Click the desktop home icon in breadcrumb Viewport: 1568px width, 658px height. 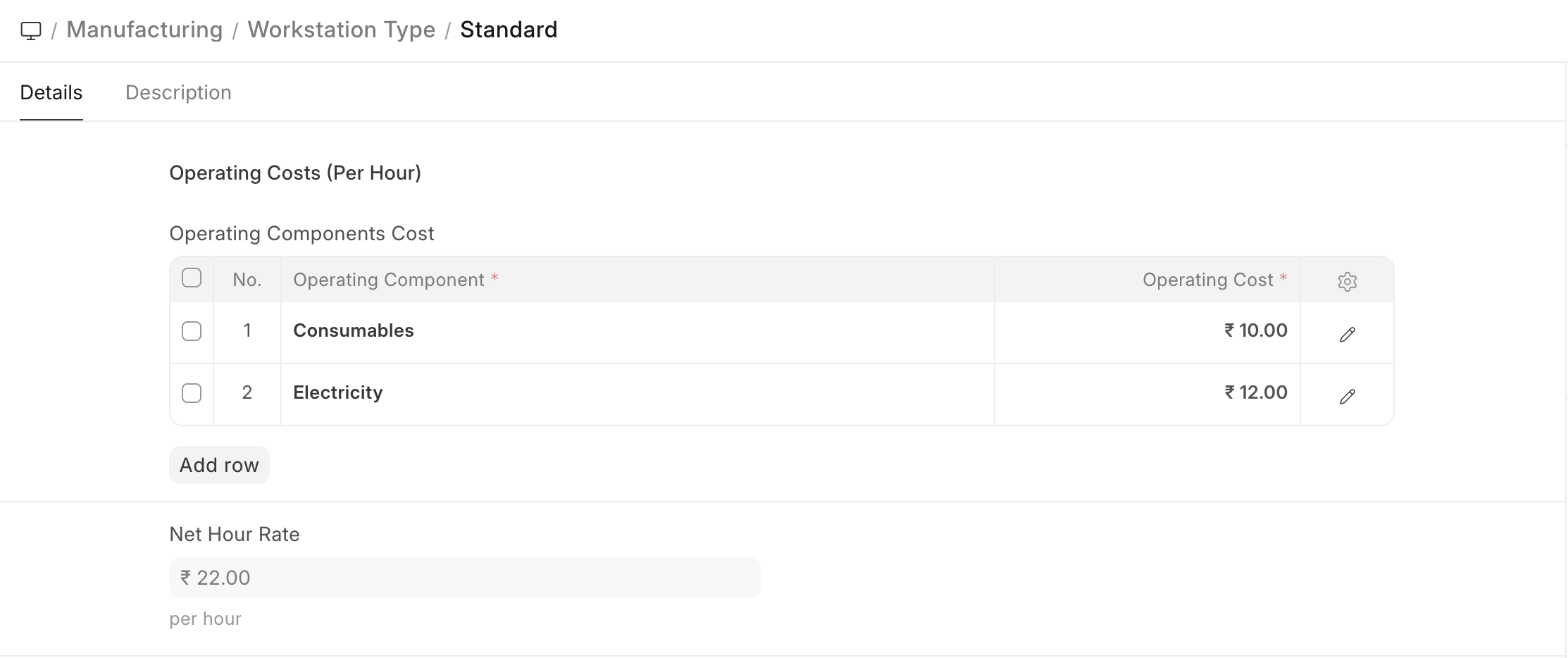[31, 30]
